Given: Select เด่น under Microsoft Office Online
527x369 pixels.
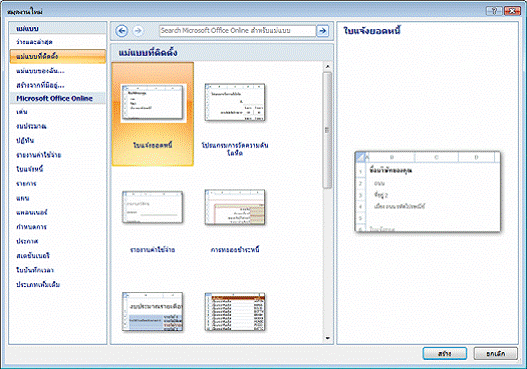Looking at the screenshot, I should pyautogui.click(x=22, y=112).
